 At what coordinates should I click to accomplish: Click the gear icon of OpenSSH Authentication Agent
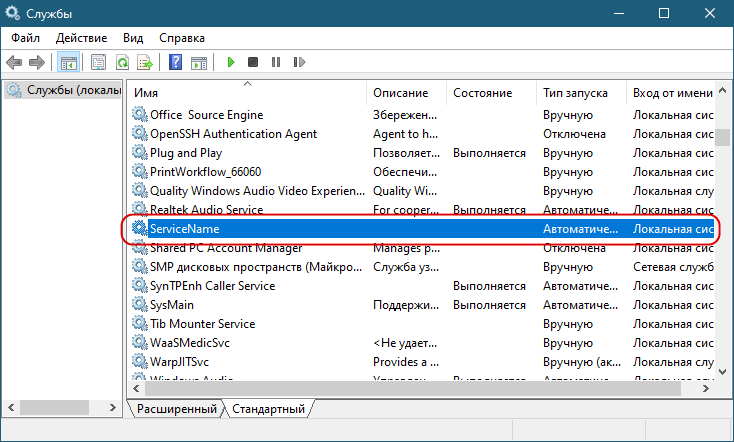139,133
